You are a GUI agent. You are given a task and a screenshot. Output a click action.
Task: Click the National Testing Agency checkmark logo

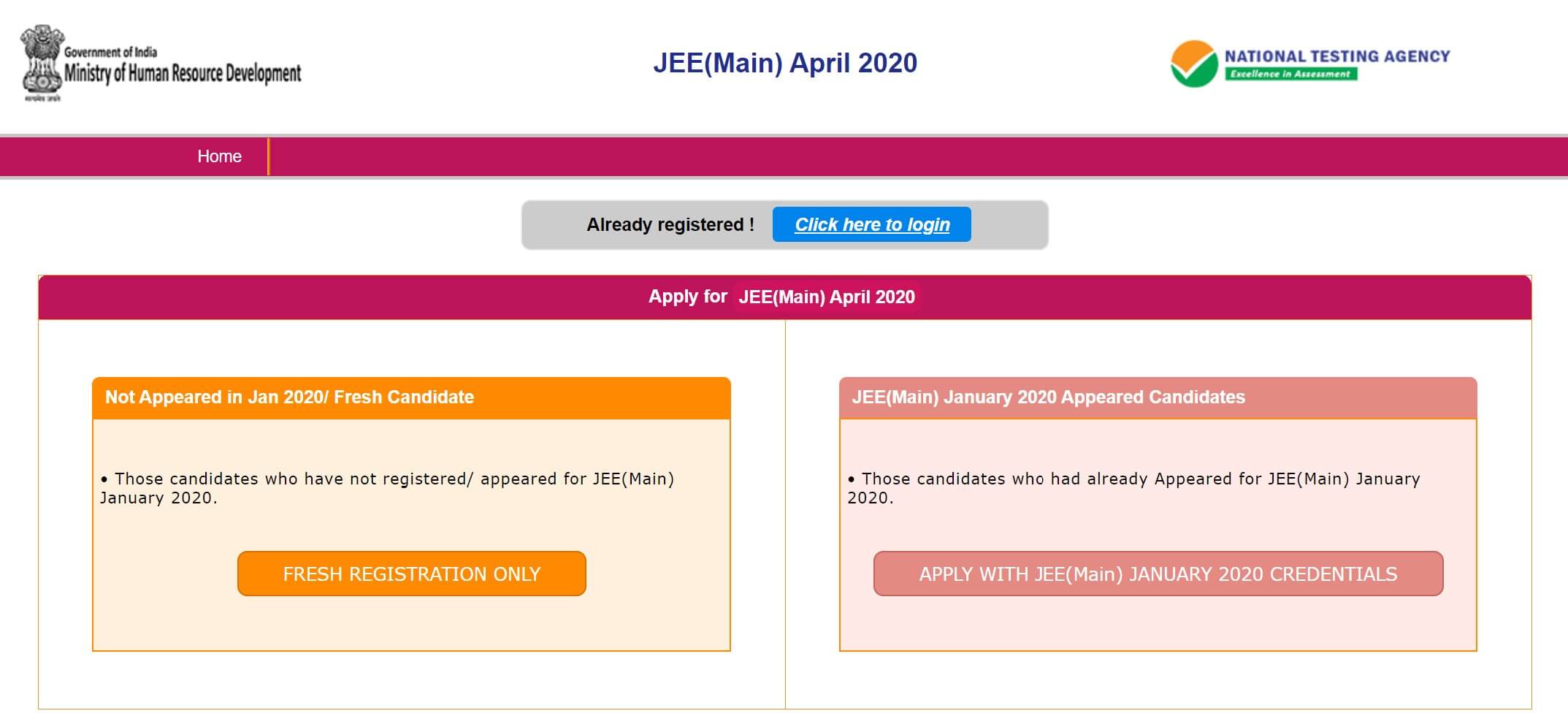coord(1194,64)
